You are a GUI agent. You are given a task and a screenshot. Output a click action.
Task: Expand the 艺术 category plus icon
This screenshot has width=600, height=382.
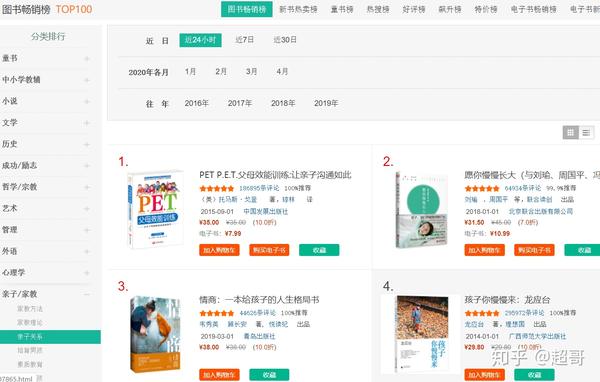[x=87, y=209]
